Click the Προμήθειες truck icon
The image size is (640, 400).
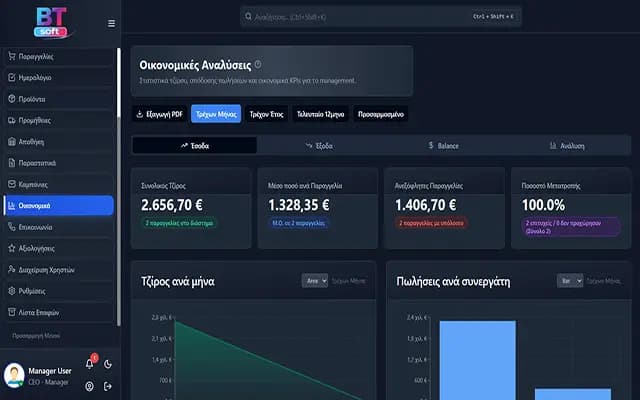click(x=12, y=120)
